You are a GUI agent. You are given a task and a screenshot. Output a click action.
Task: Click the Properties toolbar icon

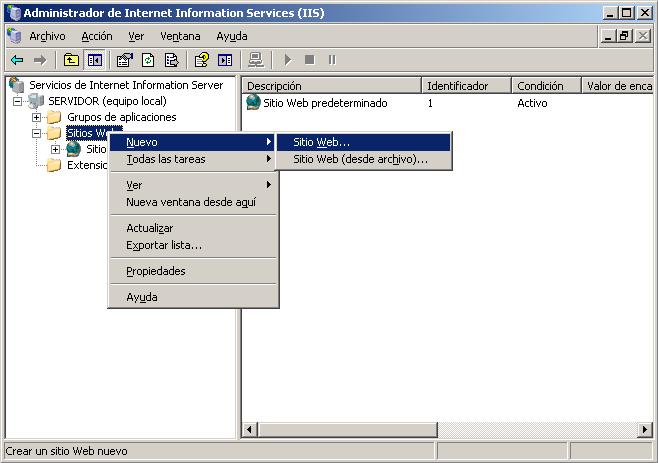[125, 60]
